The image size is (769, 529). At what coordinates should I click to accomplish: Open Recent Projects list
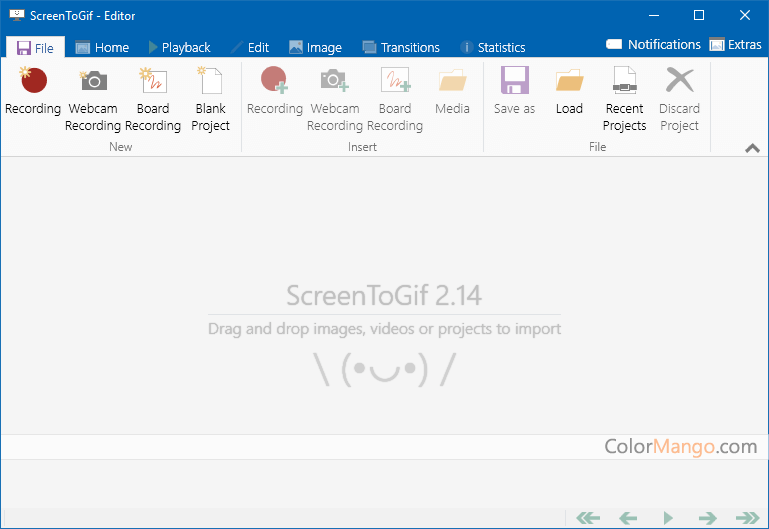(624, 98)
